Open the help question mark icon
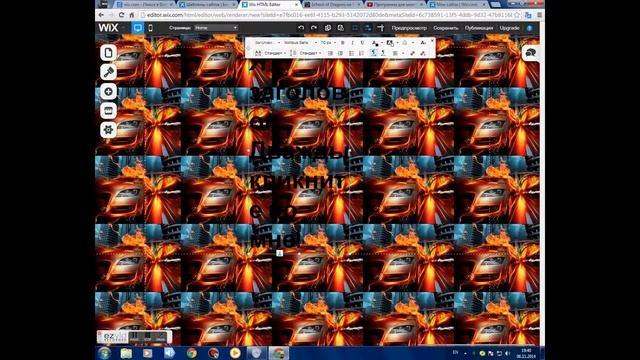 click(529, 28)
